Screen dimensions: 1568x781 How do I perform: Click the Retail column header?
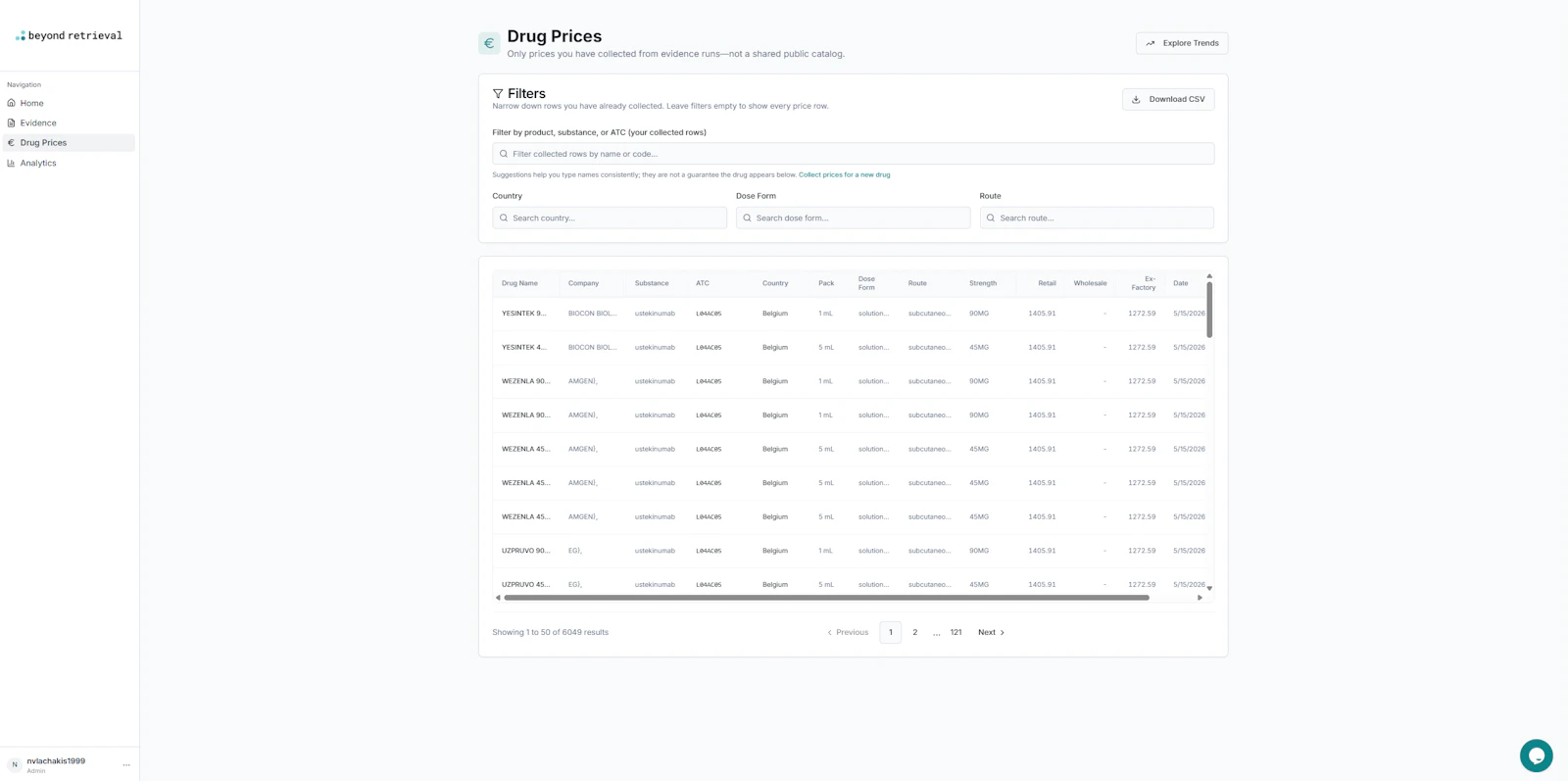point(1047,283)
